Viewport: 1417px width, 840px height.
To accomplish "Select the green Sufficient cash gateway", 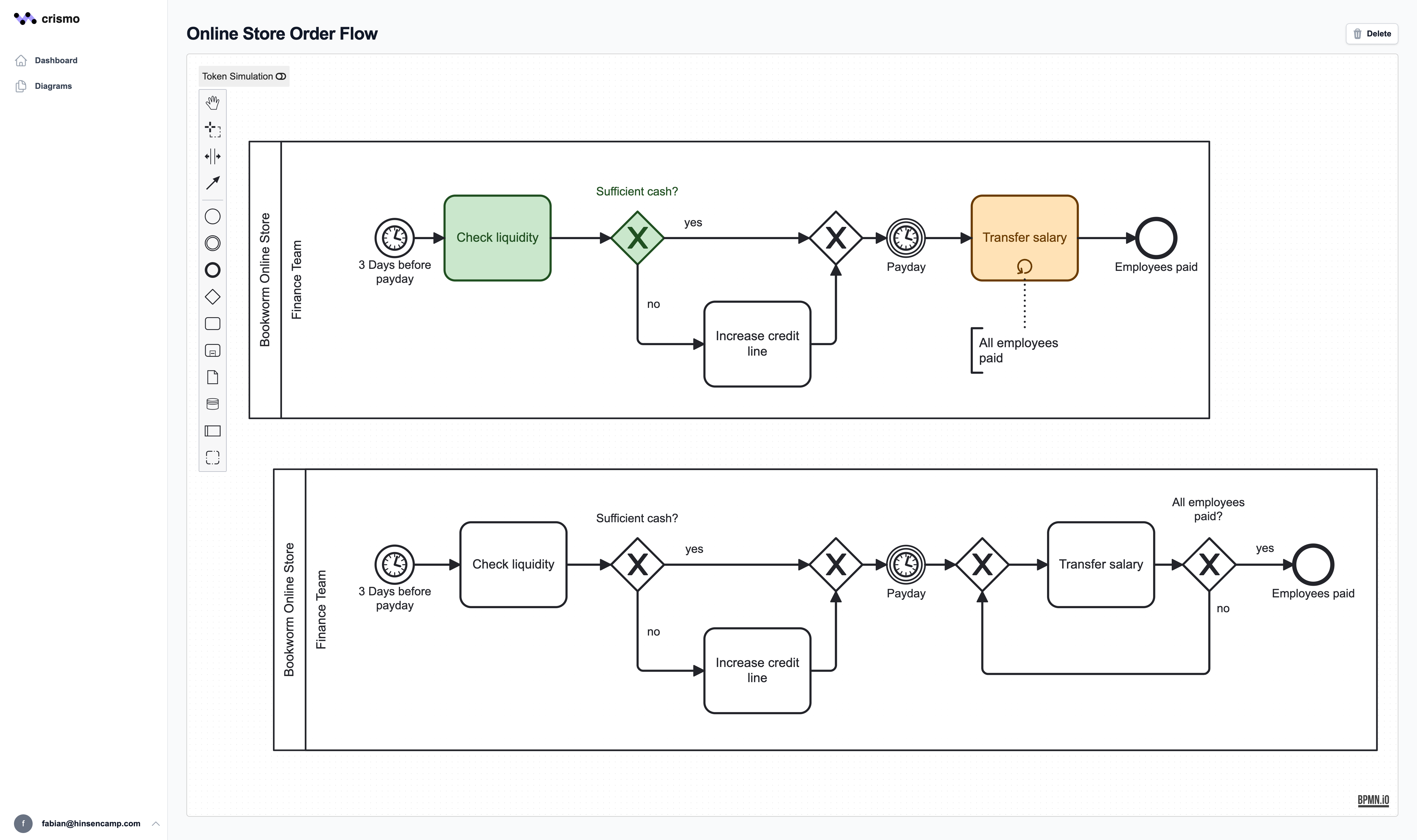I will tap(637, 238).
